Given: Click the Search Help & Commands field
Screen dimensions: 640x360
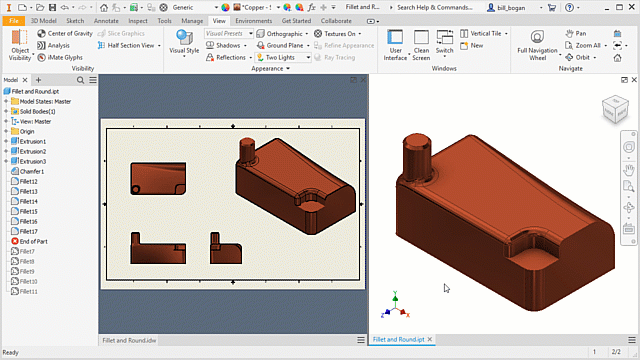Looking at the screenshot, I should pyautogui.click(x=435, y=7).
